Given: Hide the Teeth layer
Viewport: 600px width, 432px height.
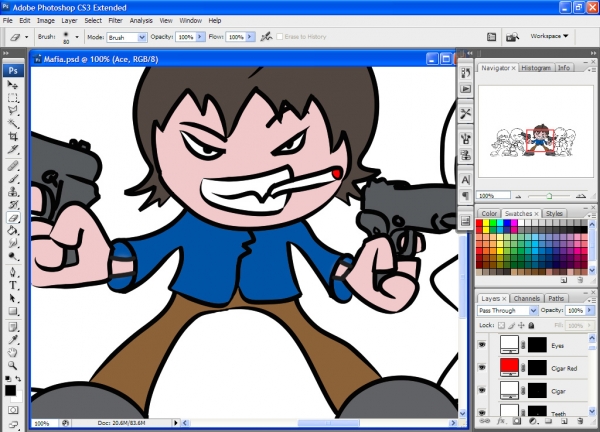Looking at the screenshot, I should (482, 412).
